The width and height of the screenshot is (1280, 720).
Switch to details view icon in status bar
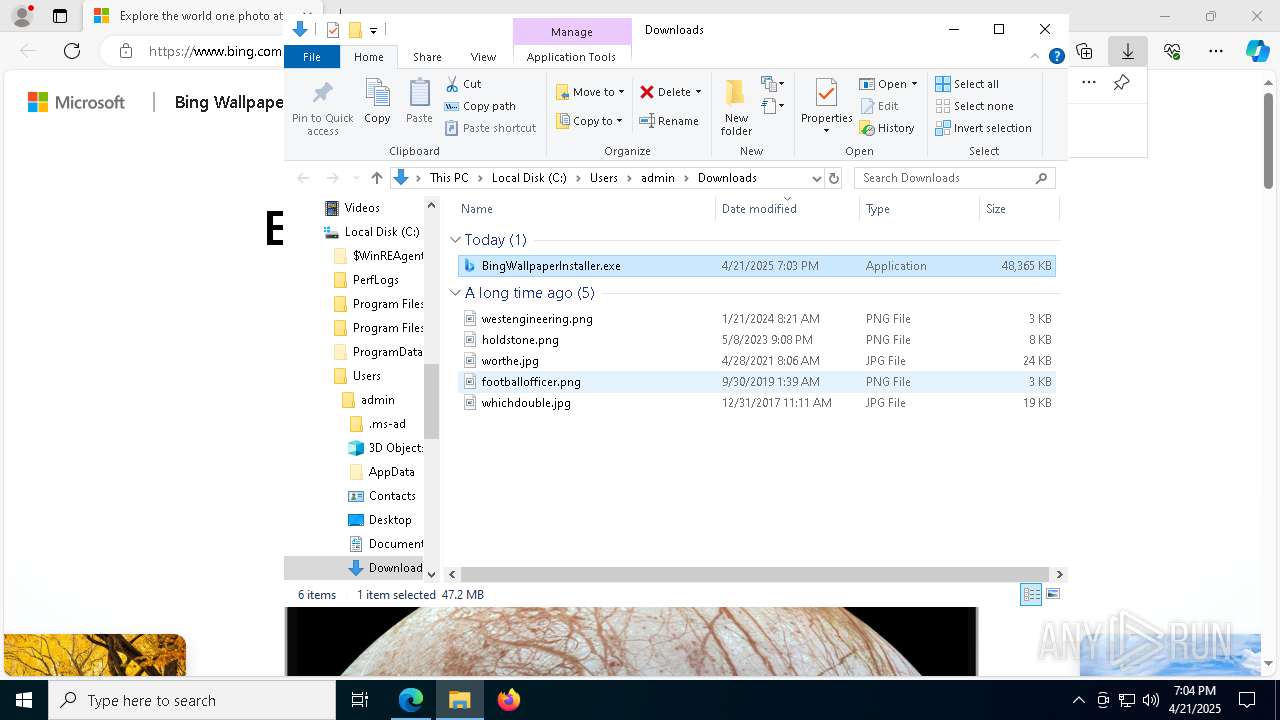pyautogui.click(x=1031, y=594)
